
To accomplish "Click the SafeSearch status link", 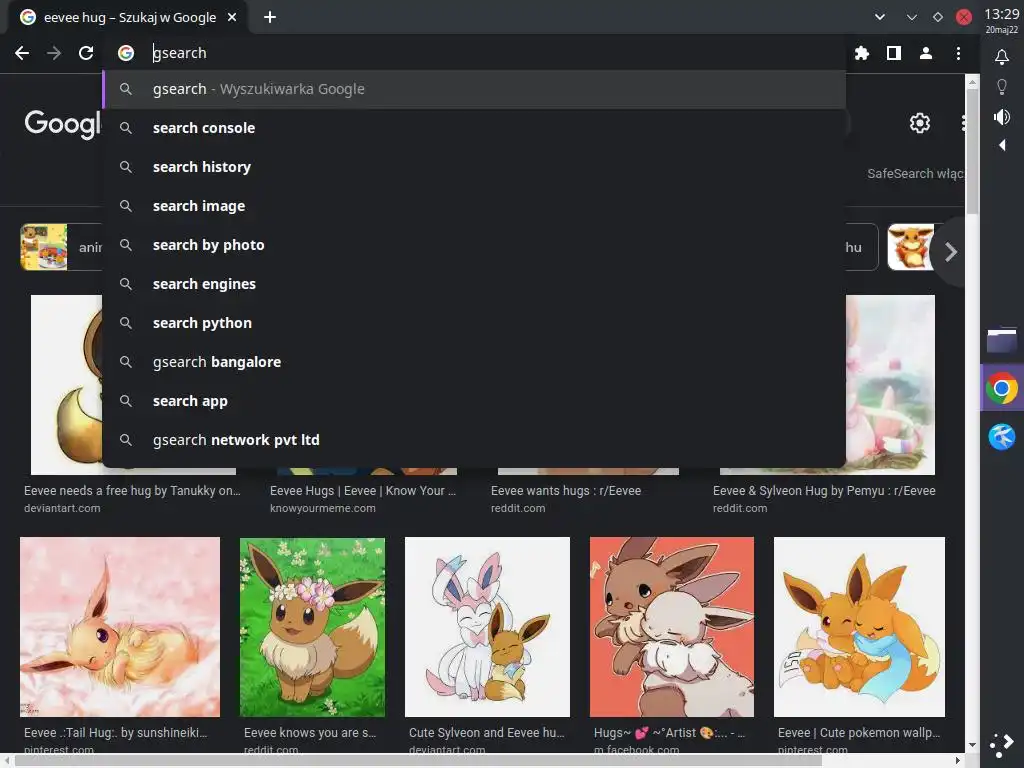I will pyautogui.click(x=916, y=174).
